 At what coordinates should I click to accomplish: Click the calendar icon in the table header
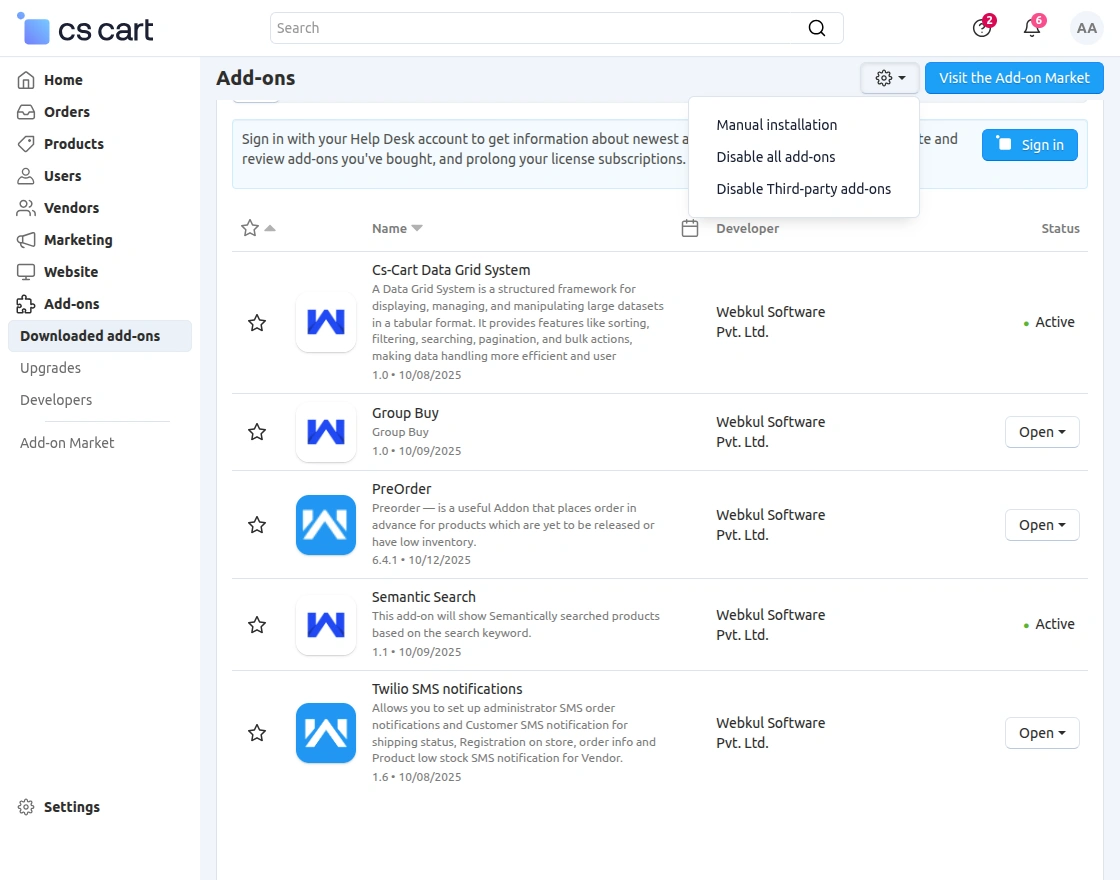pyautogui.click(x=690, y=228)
